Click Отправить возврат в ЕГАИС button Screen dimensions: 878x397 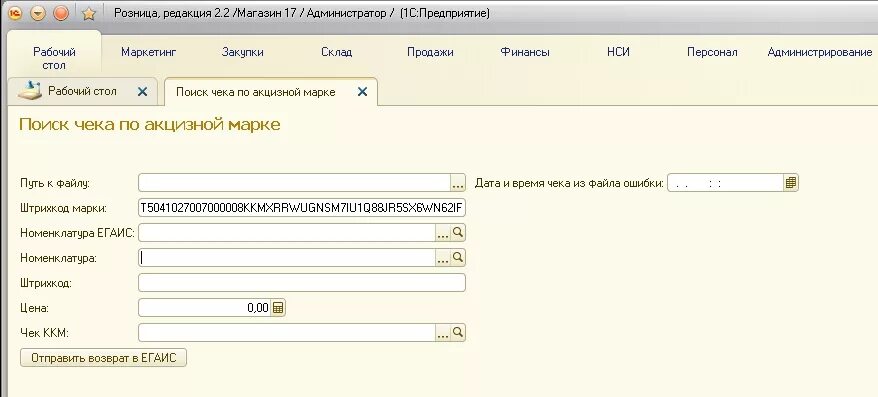pyautogui.click(x=104, y=358)
